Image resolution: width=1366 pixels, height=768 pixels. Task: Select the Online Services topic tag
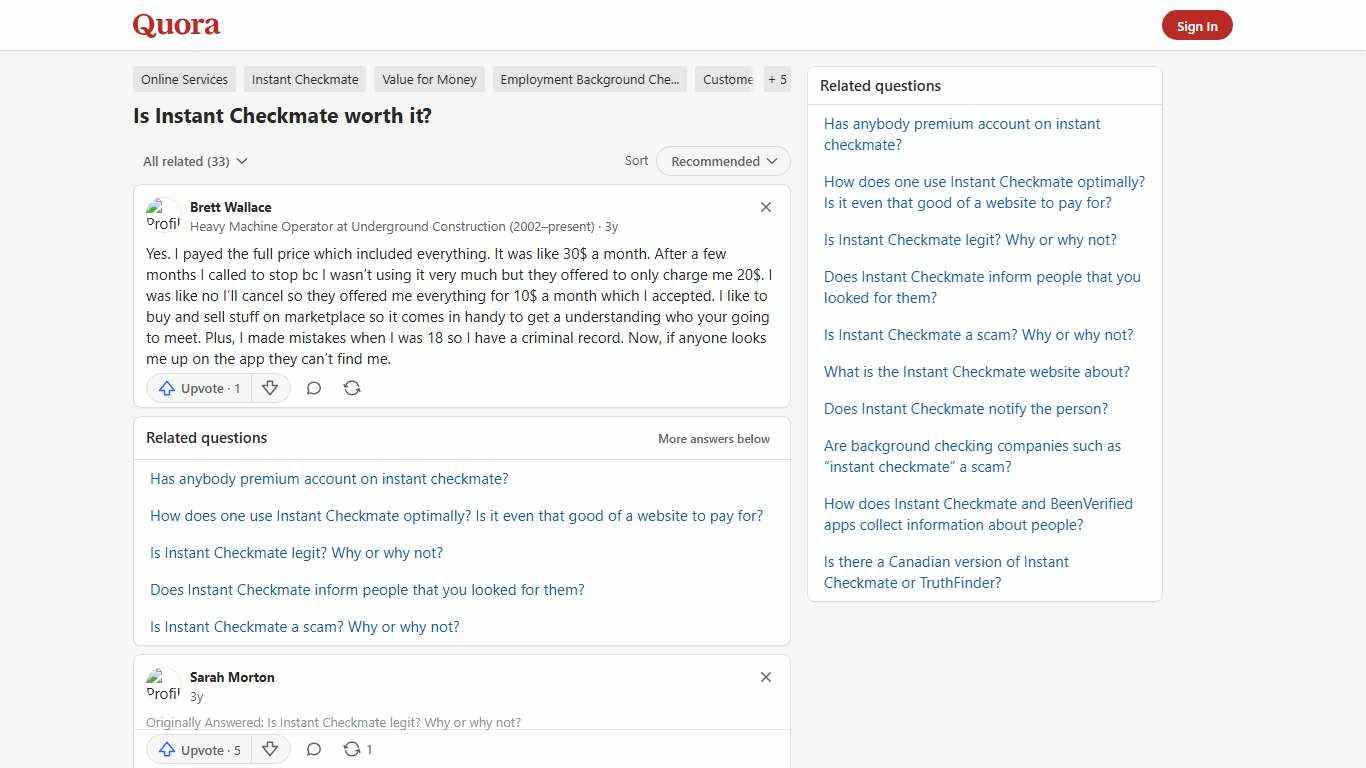point(184,79)
